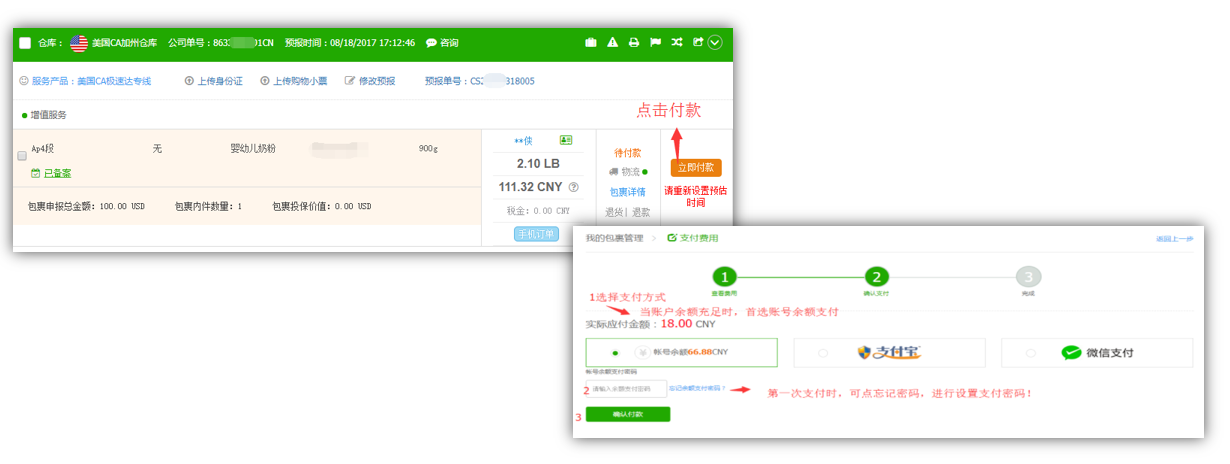Open 包裹详情 link
Screen dimensions: 1230x464
coord(628,192)
